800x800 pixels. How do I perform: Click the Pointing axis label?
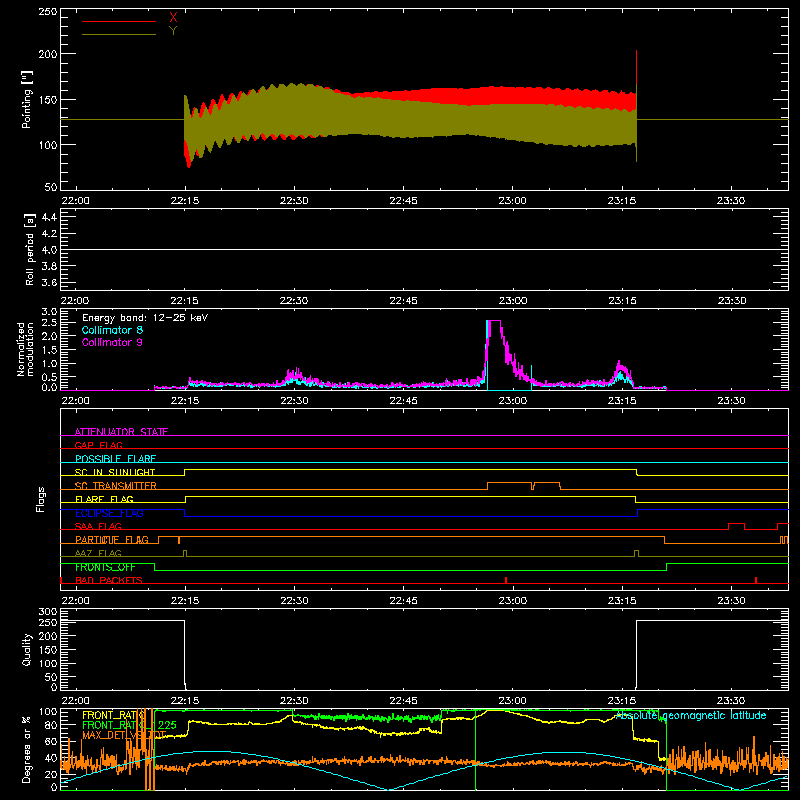[27, 99]
